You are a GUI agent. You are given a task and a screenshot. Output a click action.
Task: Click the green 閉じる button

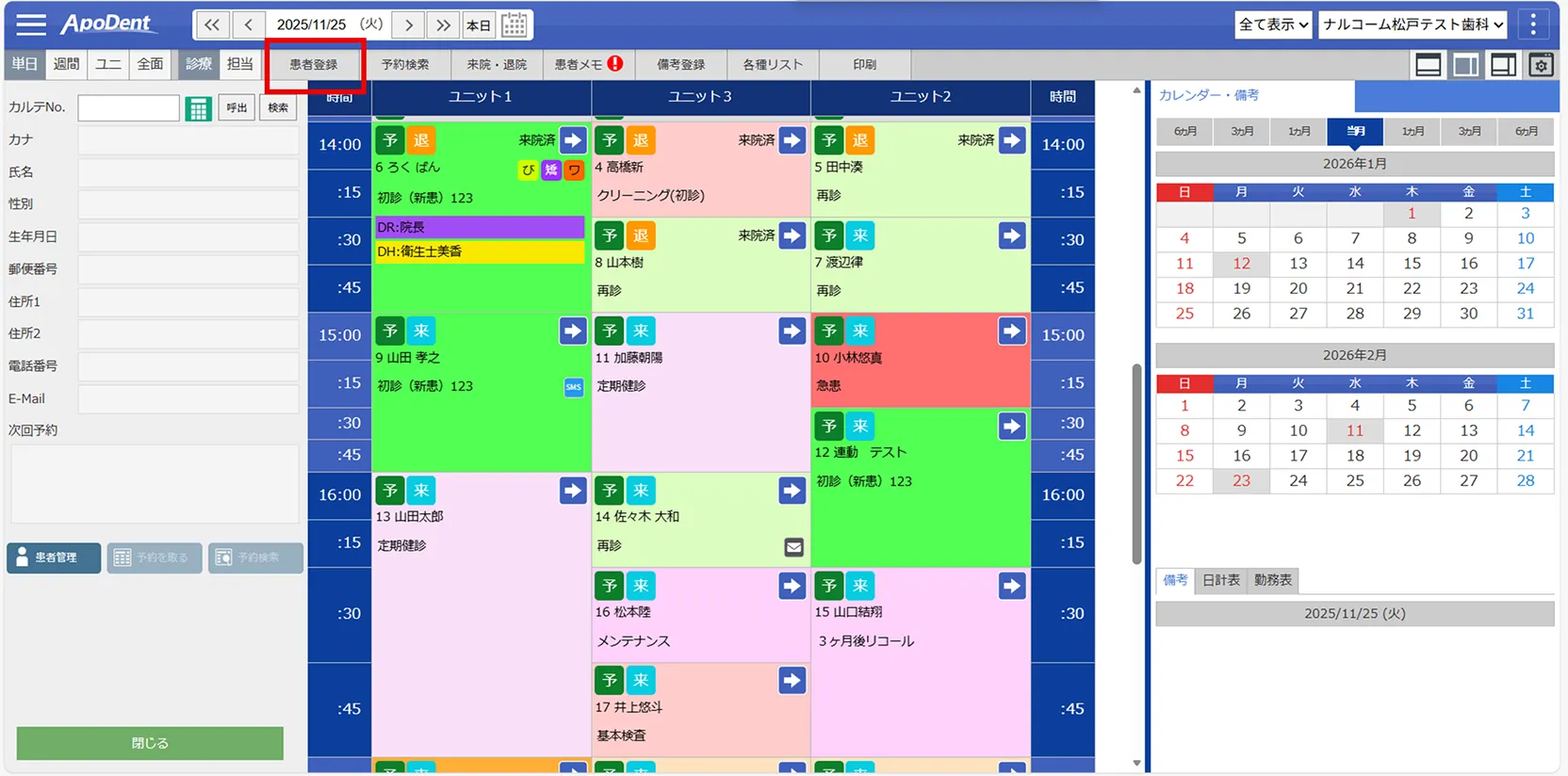150,743
